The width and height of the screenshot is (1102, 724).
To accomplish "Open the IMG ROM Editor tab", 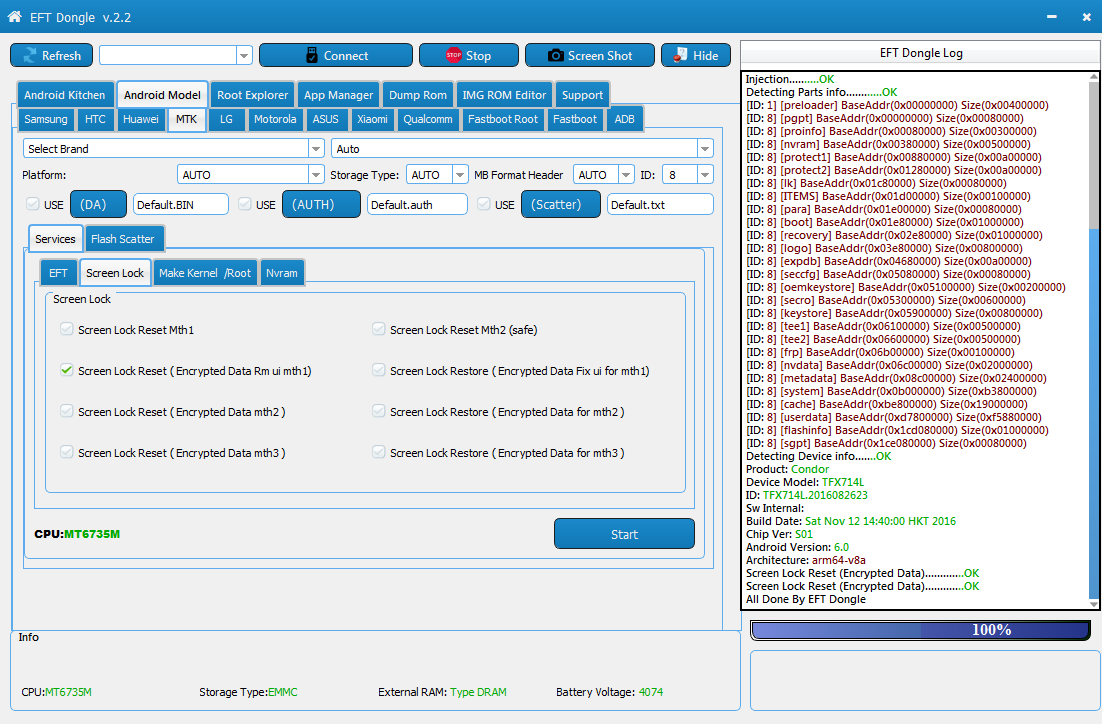I will (504, 95).
